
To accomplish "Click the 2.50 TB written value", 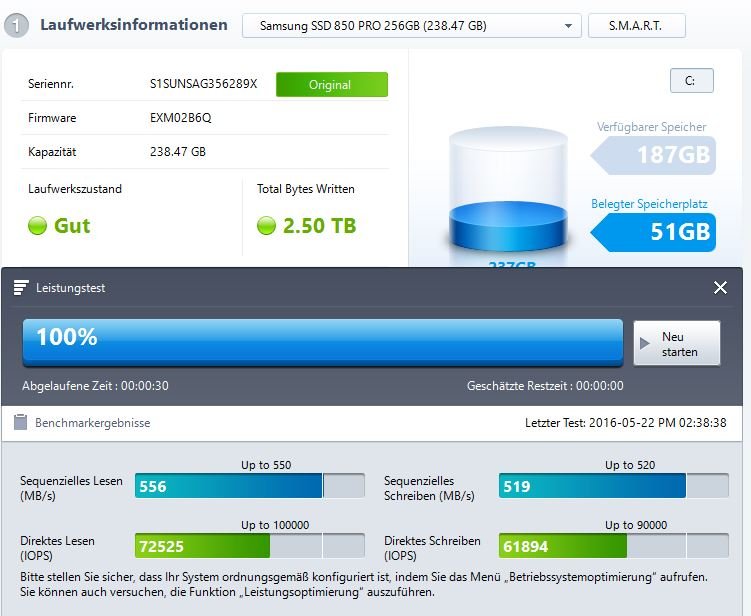I will point(319,226).
